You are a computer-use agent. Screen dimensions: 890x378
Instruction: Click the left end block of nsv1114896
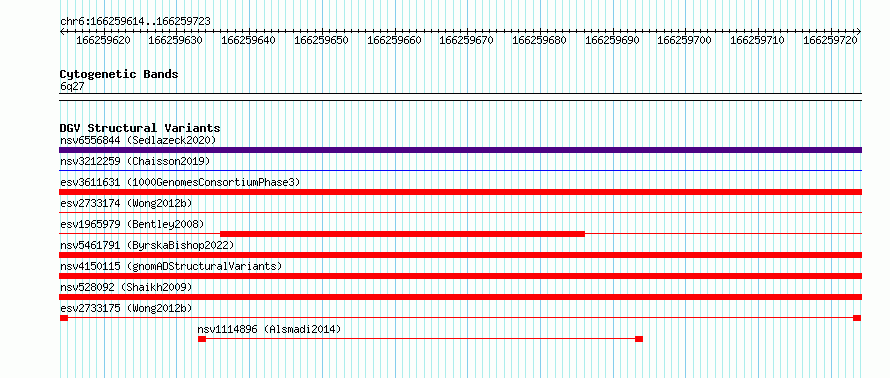click(x=201, y=339)
